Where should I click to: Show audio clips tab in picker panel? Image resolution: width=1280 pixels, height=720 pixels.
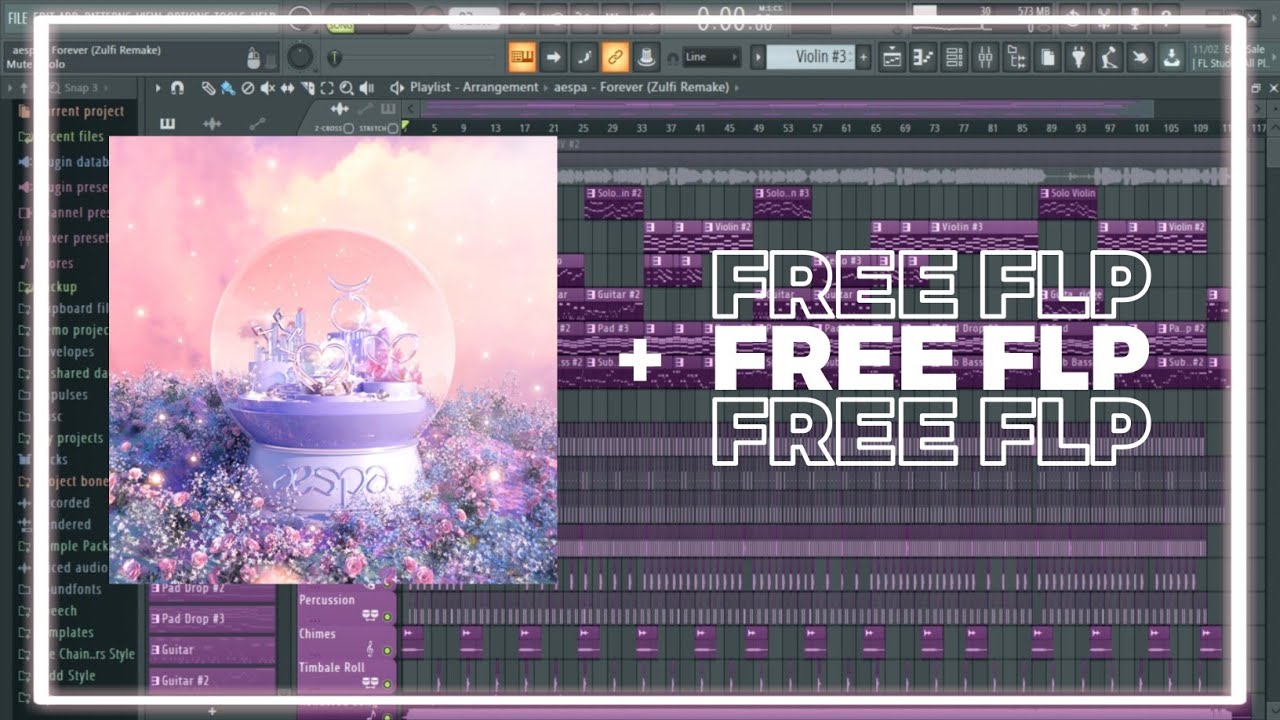point(212,124)
